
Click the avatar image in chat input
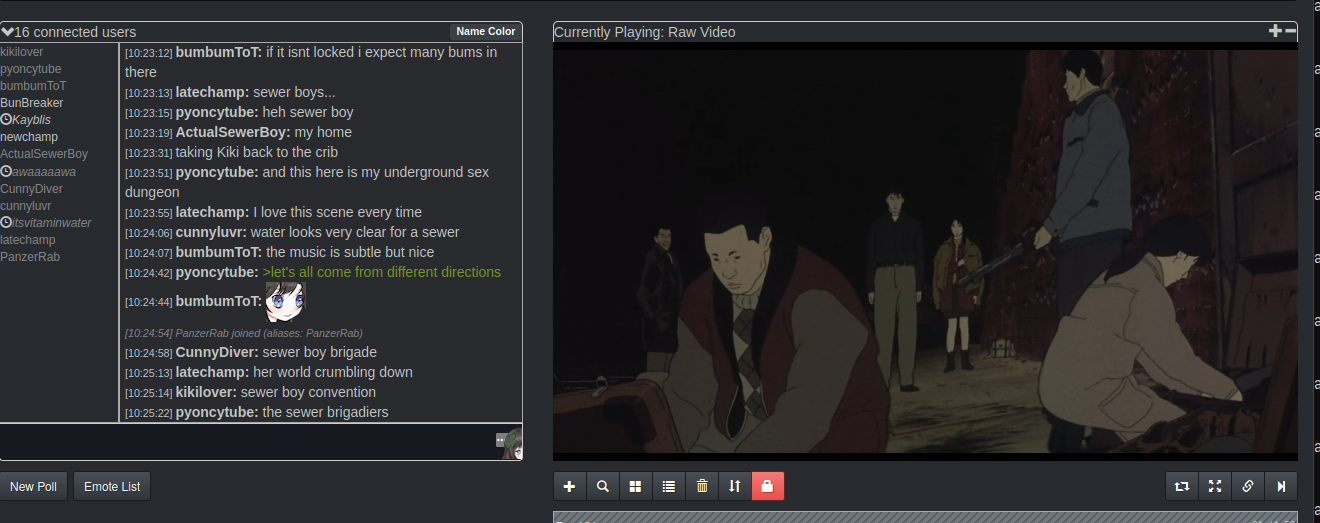pyautogui.click(x=514, y=443)
